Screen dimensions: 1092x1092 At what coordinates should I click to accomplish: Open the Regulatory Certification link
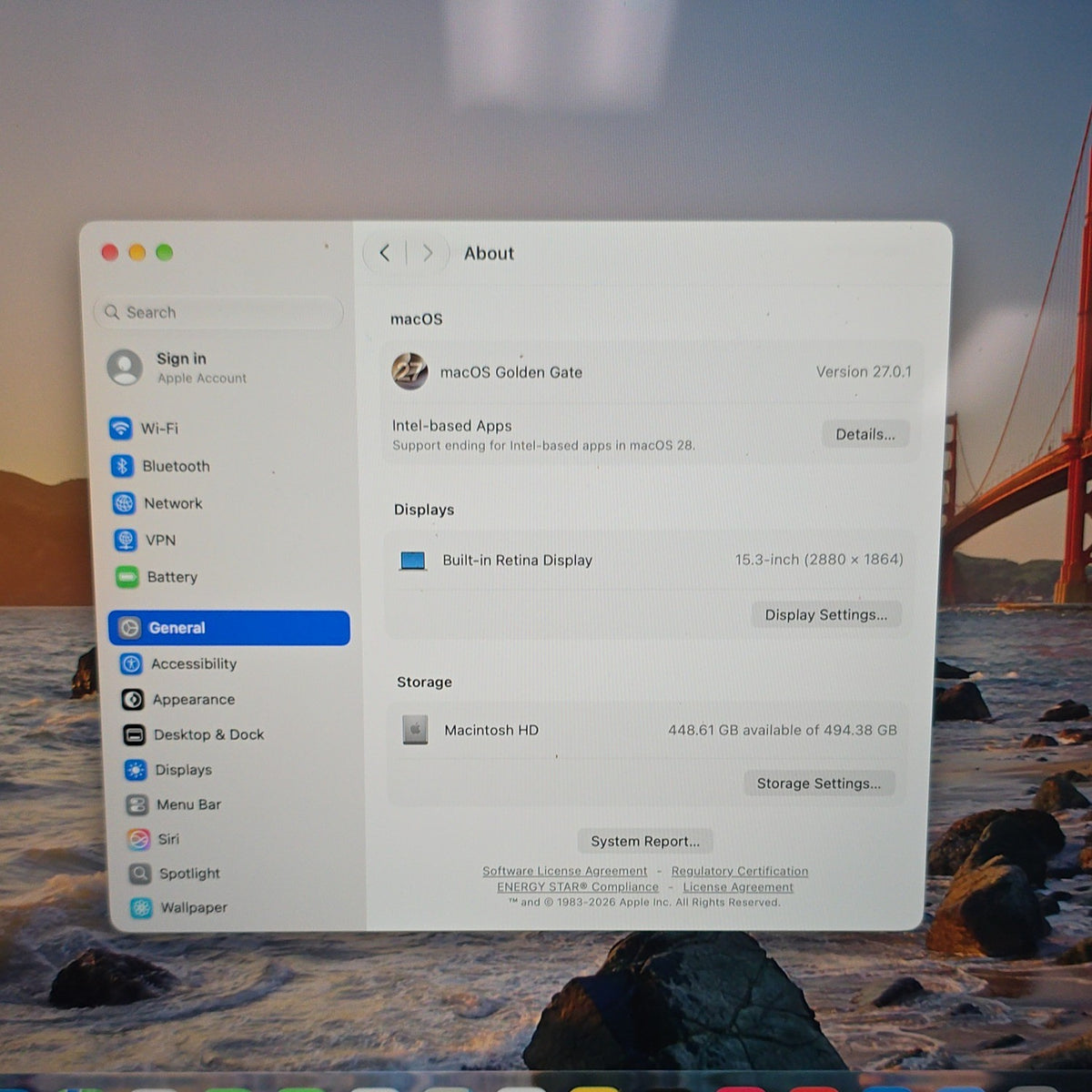tap(740, 871)
